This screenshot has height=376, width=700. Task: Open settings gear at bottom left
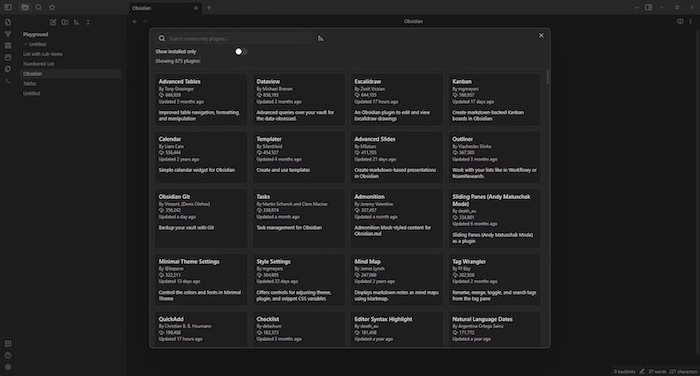8,367
